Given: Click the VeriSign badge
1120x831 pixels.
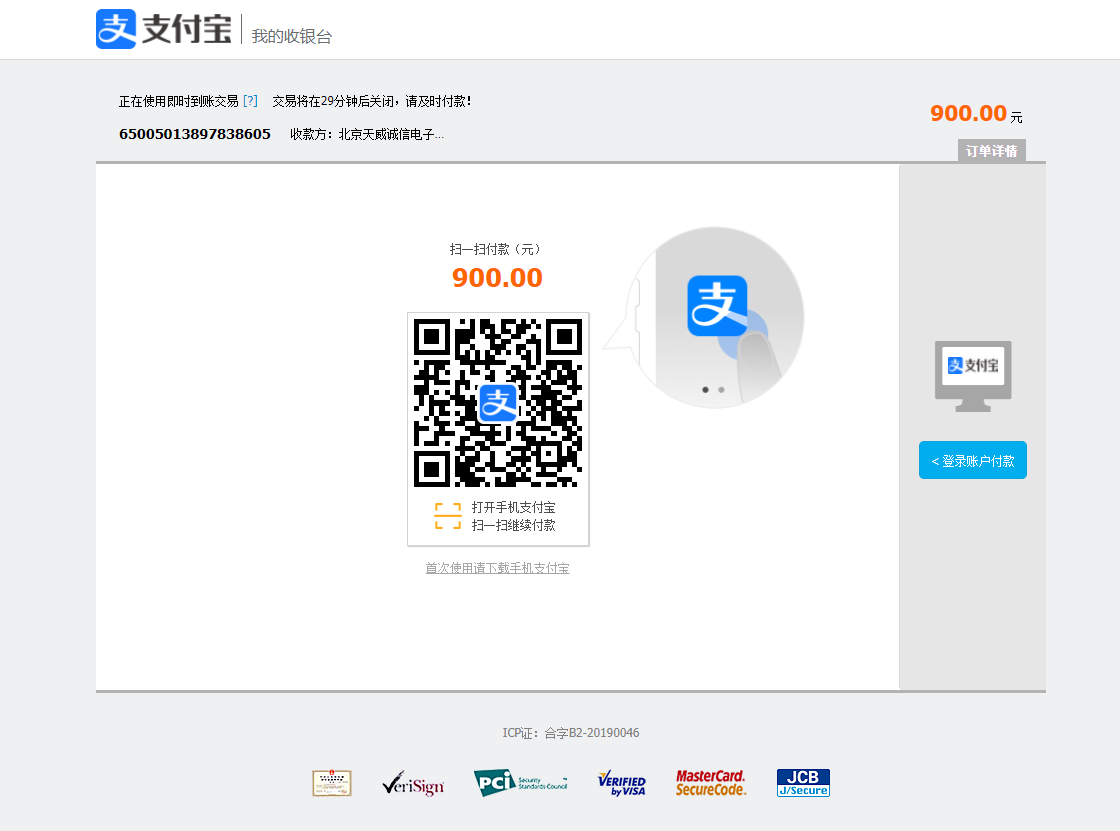Looking at the screenshot, I should tap(413, 784).
